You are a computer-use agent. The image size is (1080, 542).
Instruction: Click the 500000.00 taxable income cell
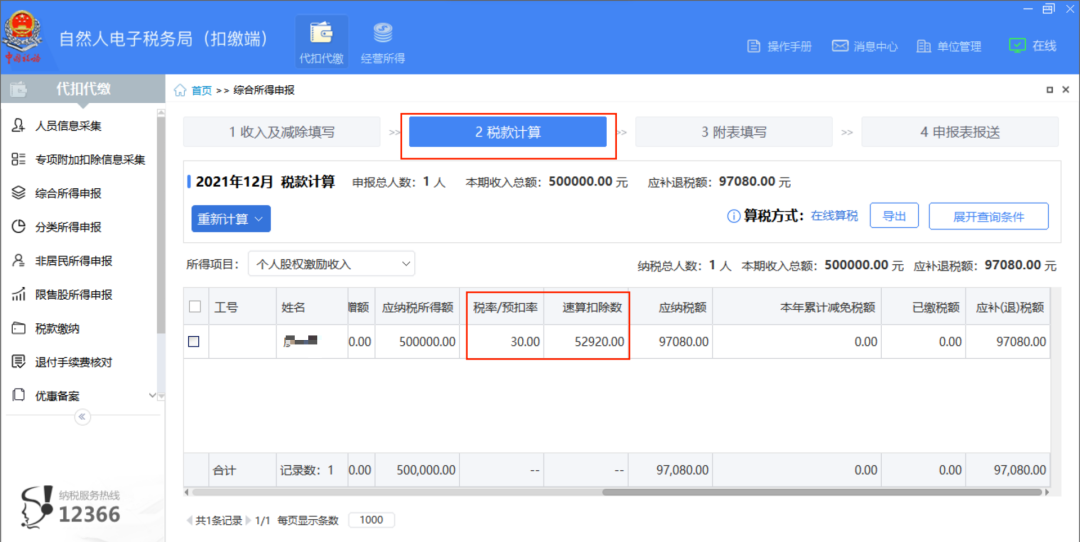[x=417, y=342]
